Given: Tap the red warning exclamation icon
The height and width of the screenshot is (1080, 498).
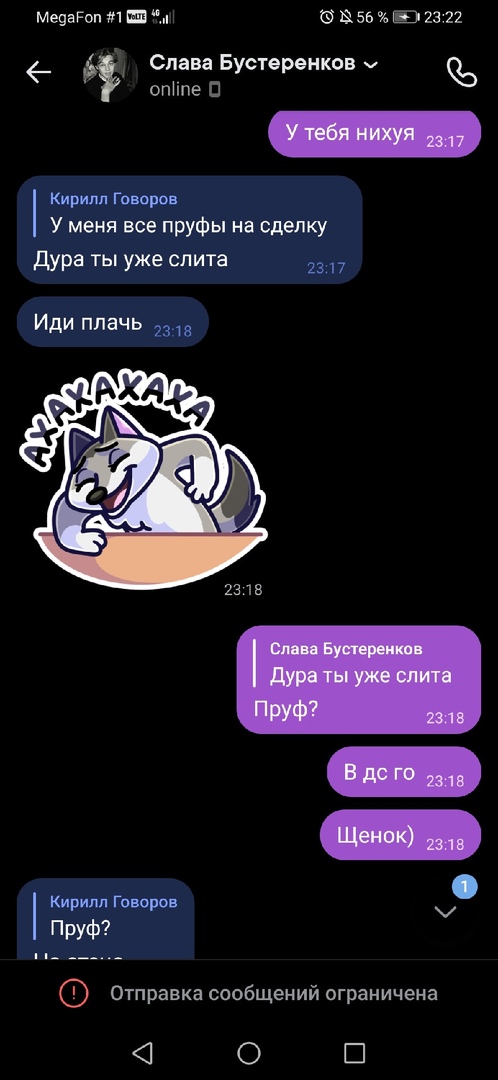Looking at the screenshot, I should (x=73, y=993).
